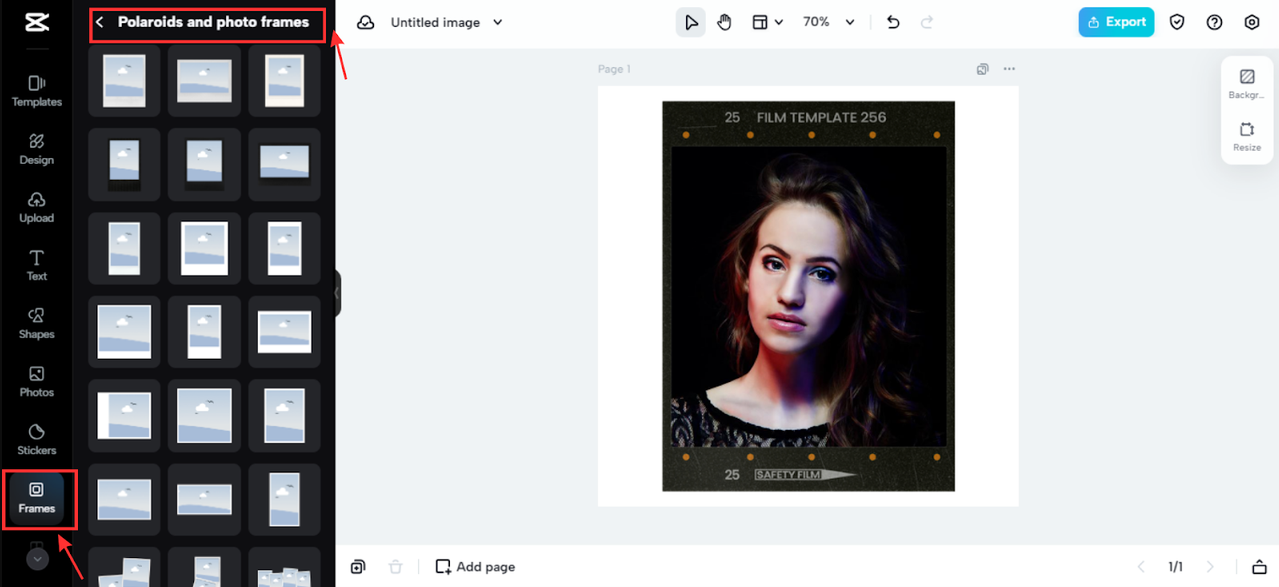Screen dimensions: 1279x587
Task: Click the duplicate page icon at bottom left
Action: click(x=358, y=567)
